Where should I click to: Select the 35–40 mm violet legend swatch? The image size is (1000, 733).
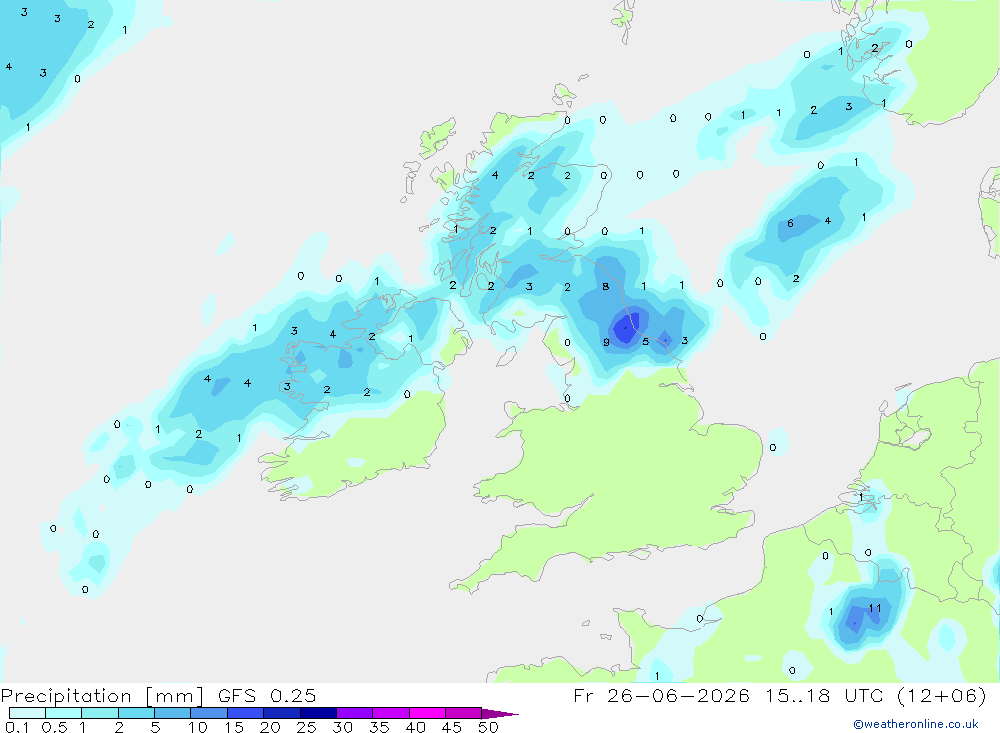(390, 713)
